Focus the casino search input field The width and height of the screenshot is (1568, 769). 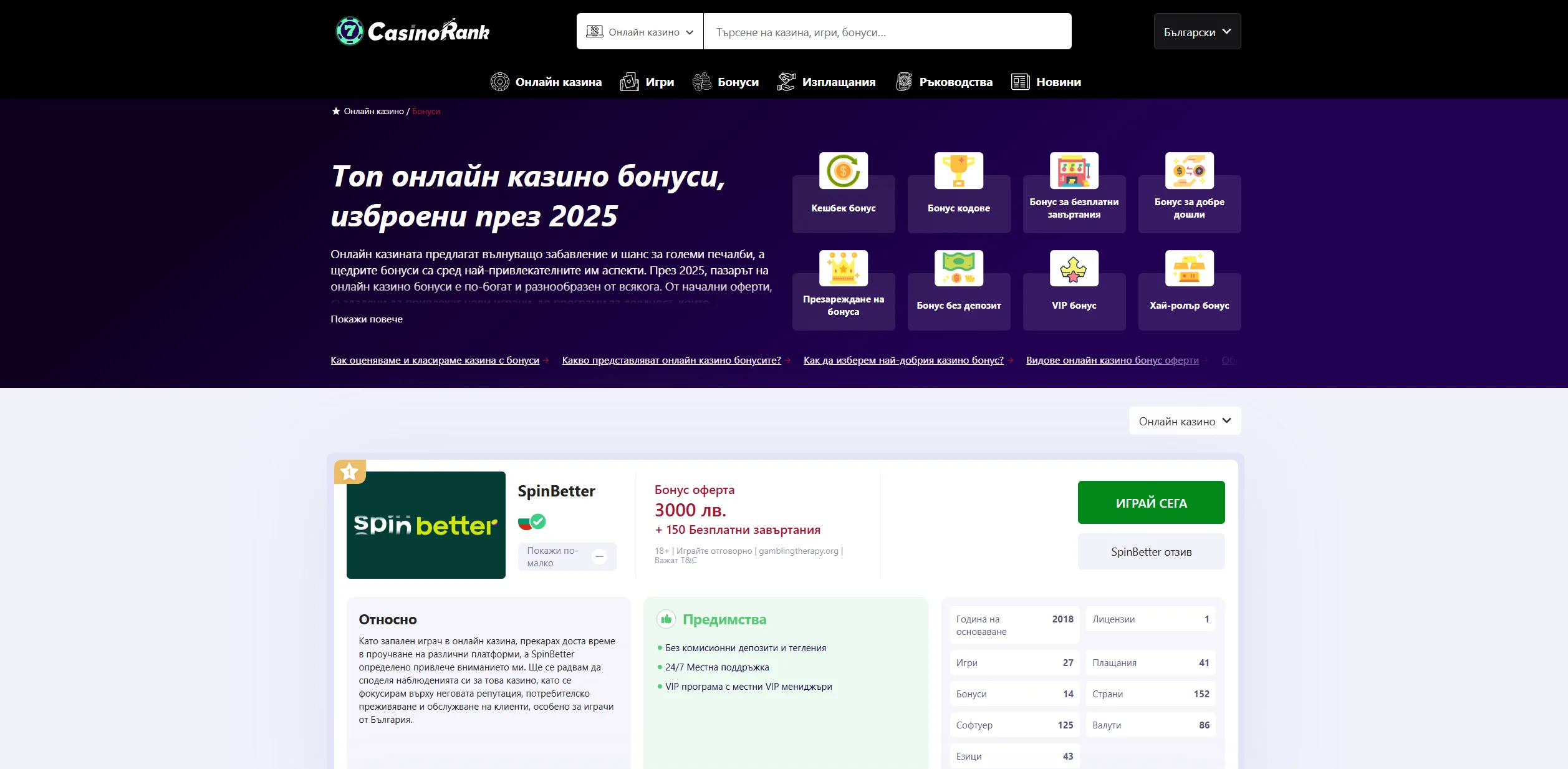click(887, 32)
